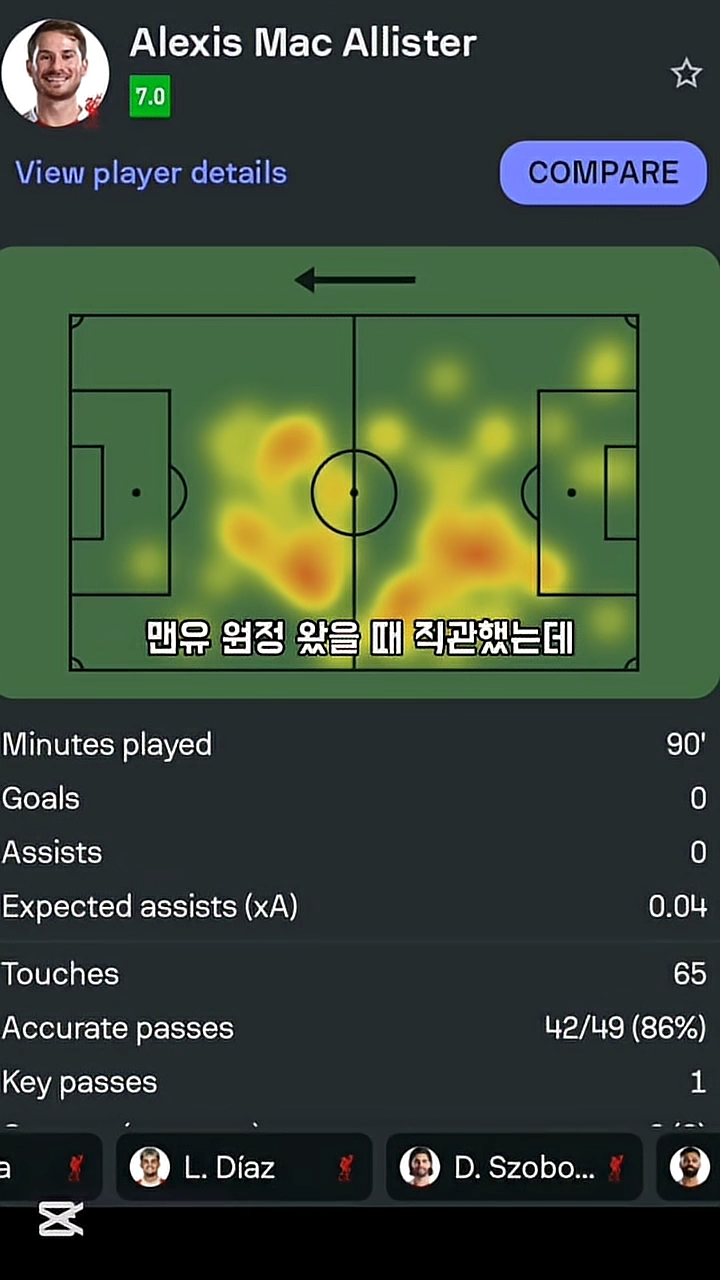Tap the CapCut watermark logo
The image size is (720, 1280).
(61, 1219)
